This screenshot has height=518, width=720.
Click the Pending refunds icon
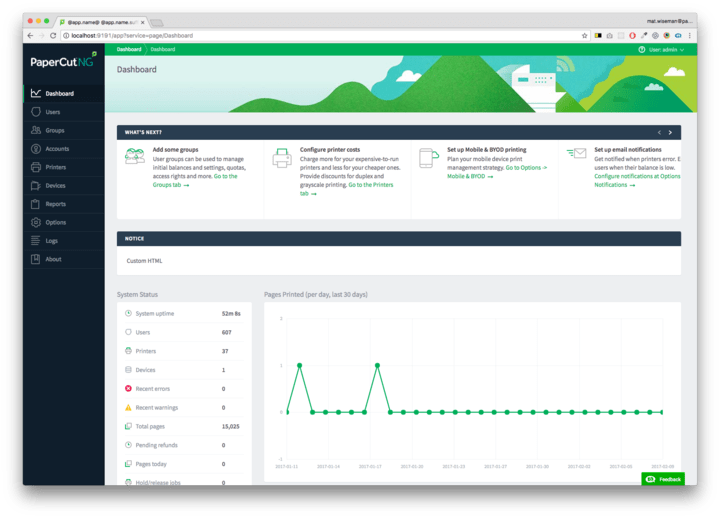pyautogui.click(x=128, y=445)
